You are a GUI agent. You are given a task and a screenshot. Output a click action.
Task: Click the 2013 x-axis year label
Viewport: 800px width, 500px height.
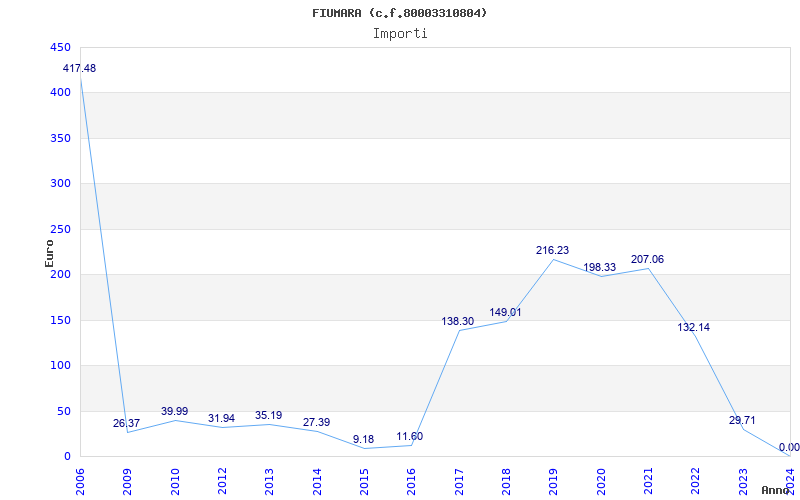coord(269,481)
